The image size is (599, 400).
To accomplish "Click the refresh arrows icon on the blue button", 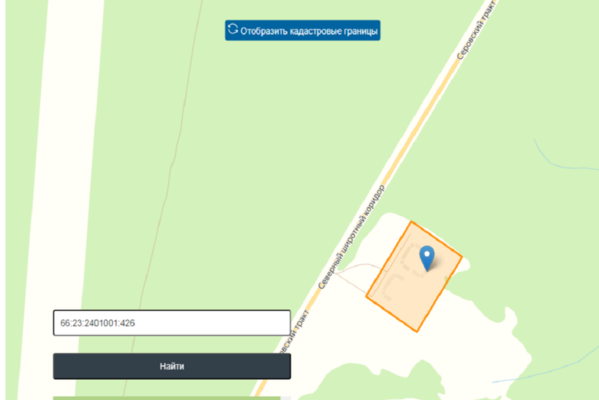I will [x=233, y=29].
